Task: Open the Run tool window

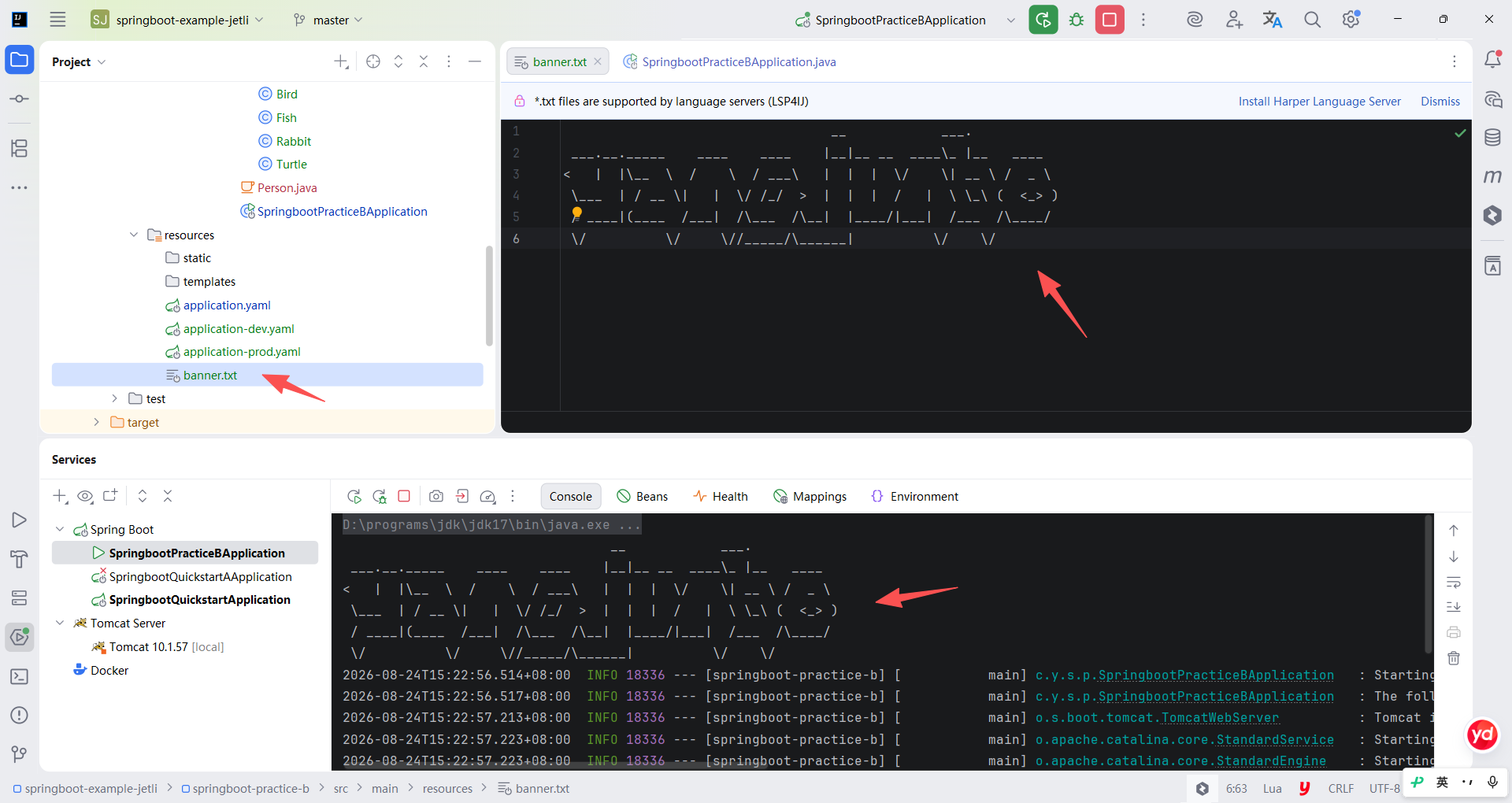Action: pos(20,520)
